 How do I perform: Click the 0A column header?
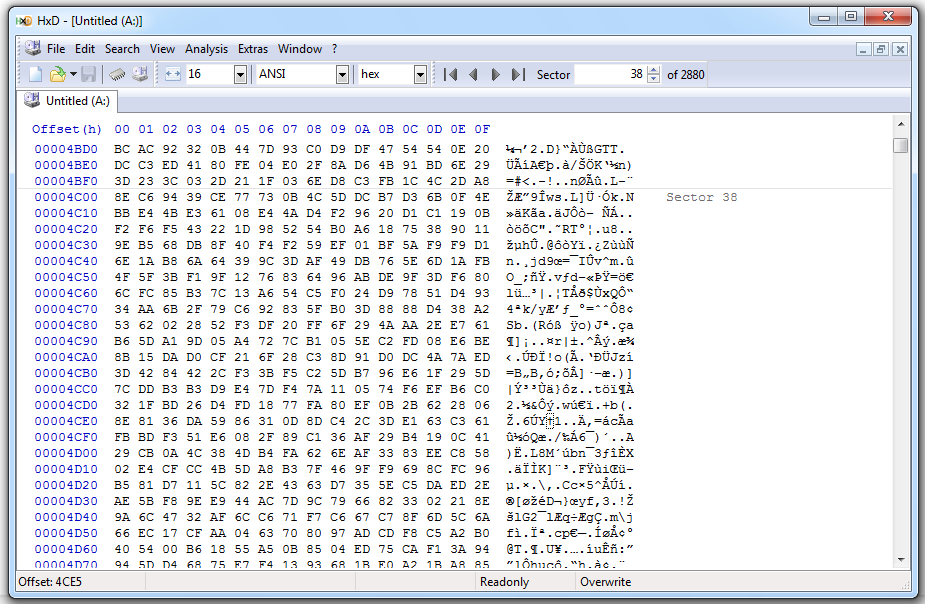[362, 129]
